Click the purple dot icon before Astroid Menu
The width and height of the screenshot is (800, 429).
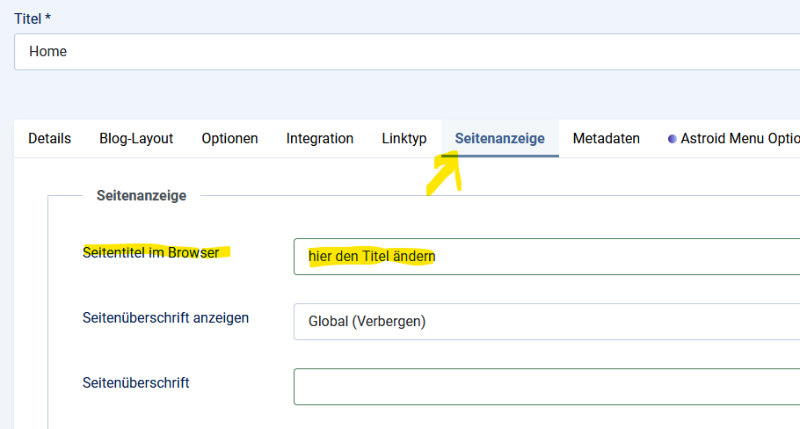coord(672,139)
